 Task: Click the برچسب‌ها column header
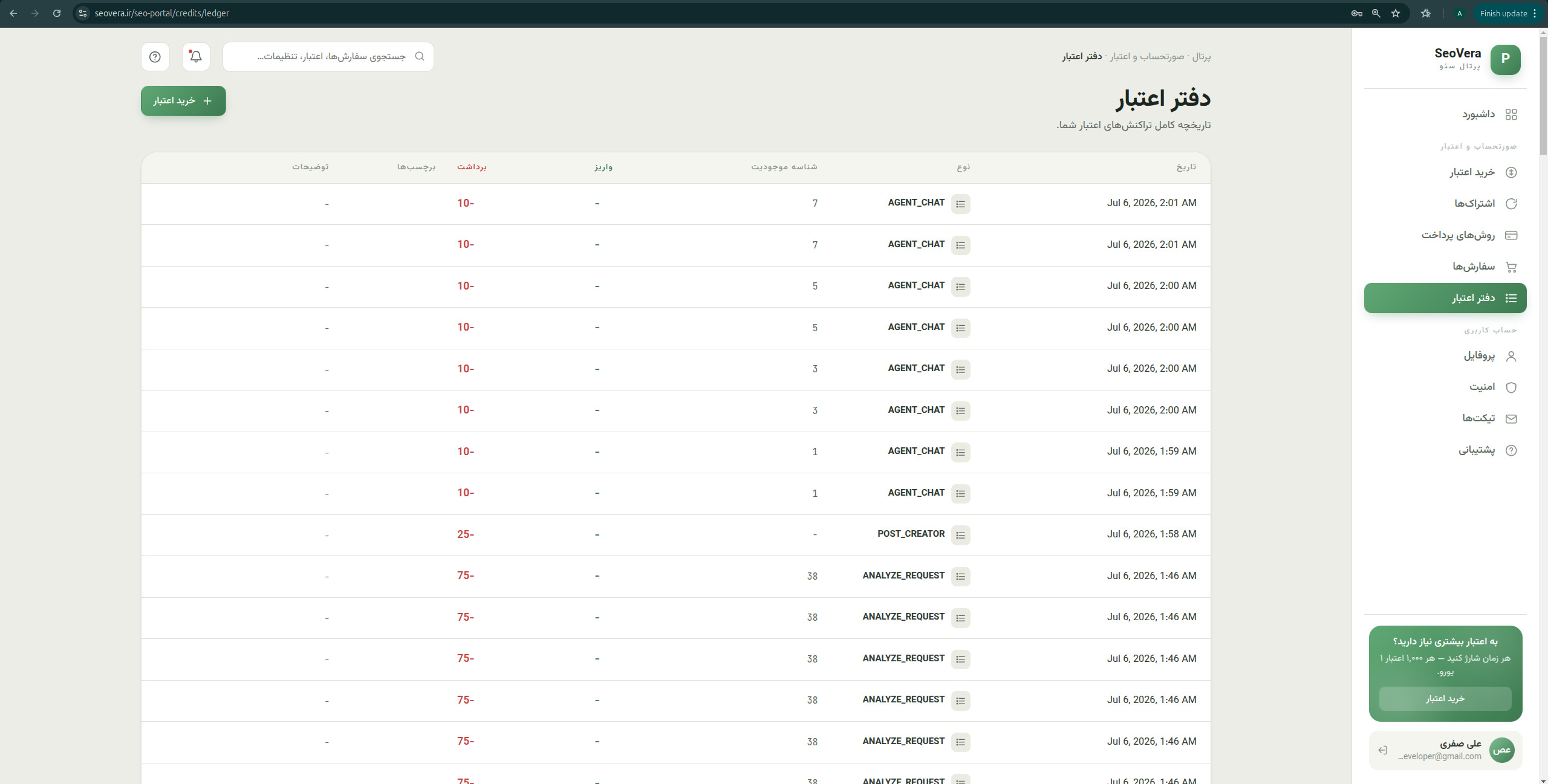pyautogui.click(x=416, y=167)
